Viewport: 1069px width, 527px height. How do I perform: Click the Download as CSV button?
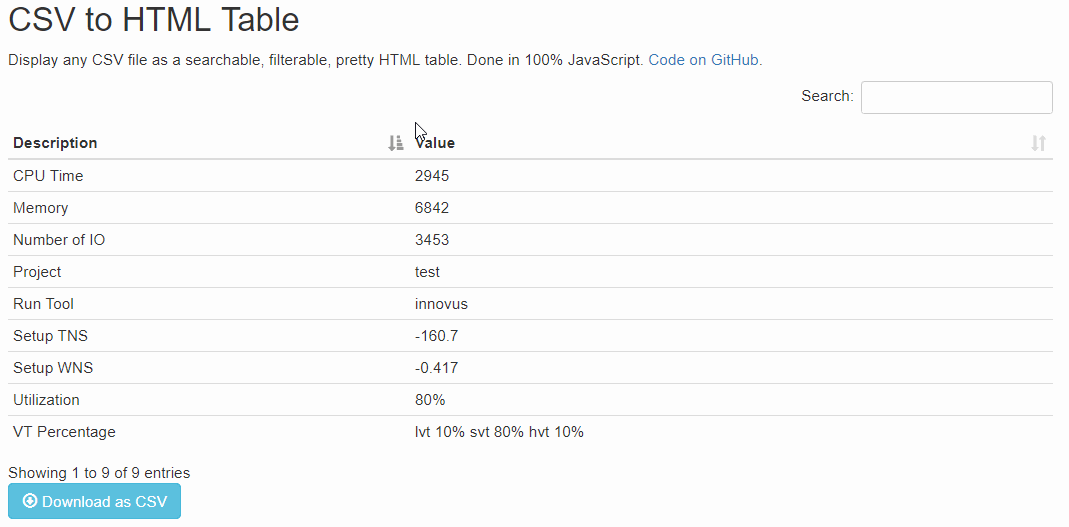pyautogui.click(x=94, y=502)
